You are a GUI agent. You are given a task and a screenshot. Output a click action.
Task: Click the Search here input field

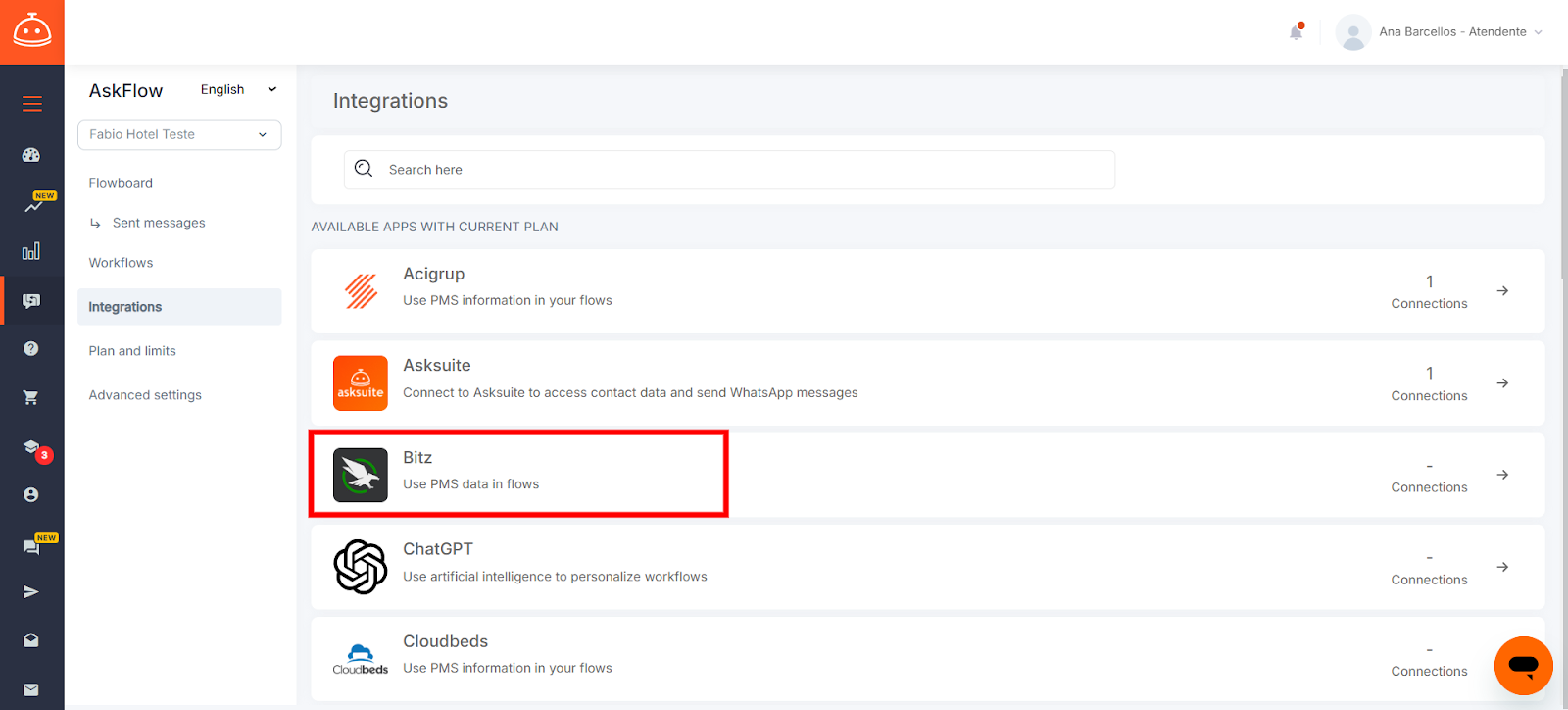click(729, 170)
